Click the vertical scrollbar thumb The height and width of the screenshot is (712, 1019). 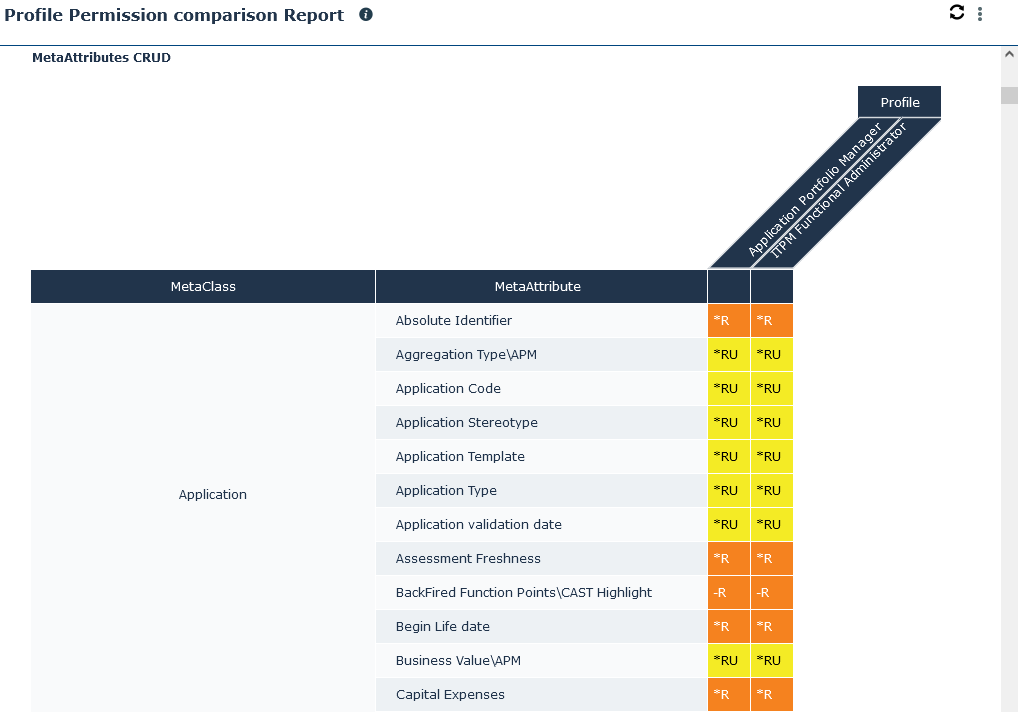[1009, 96]
